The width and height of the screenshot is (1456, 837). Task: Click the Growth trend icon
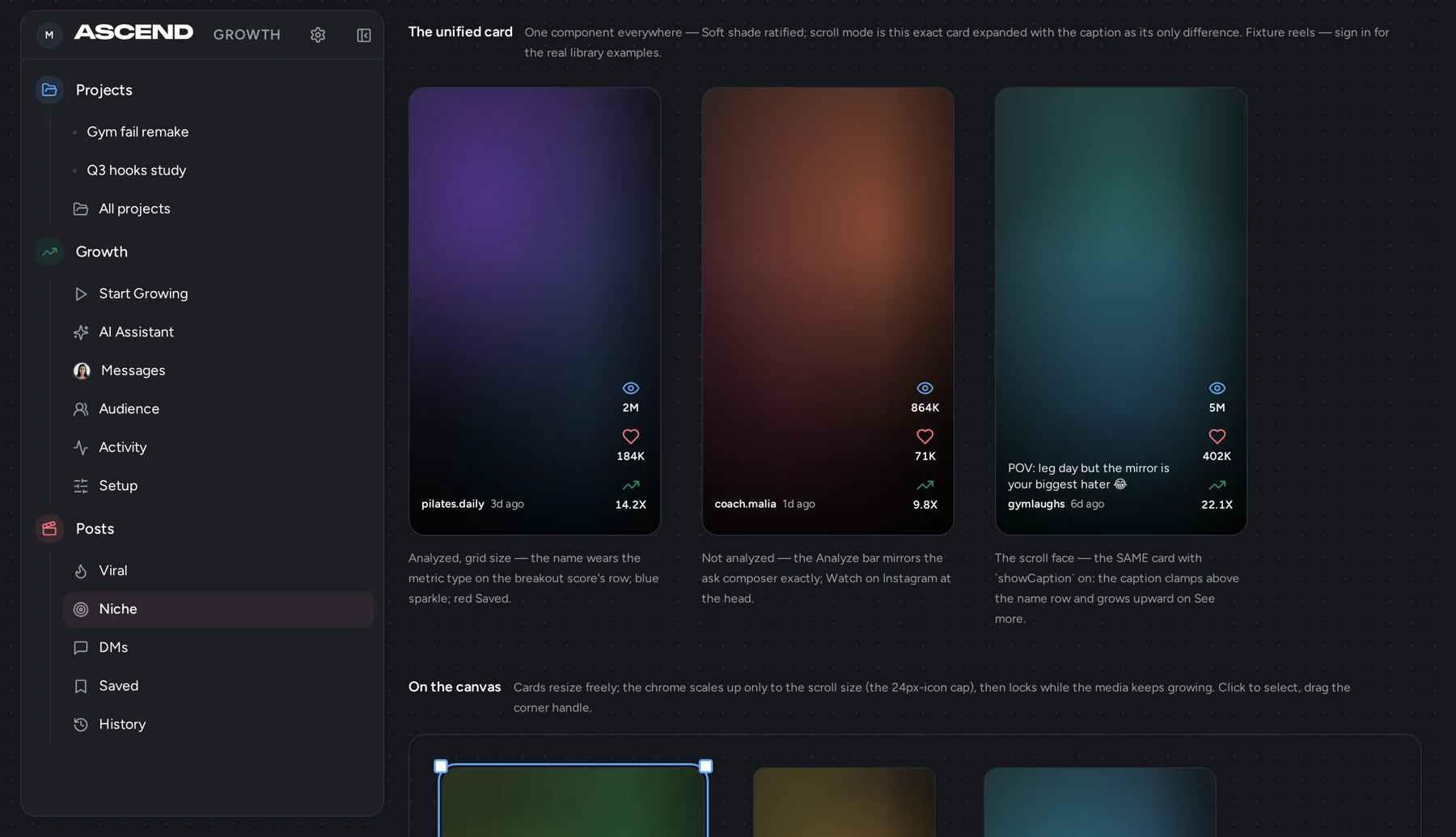(49, 252)
